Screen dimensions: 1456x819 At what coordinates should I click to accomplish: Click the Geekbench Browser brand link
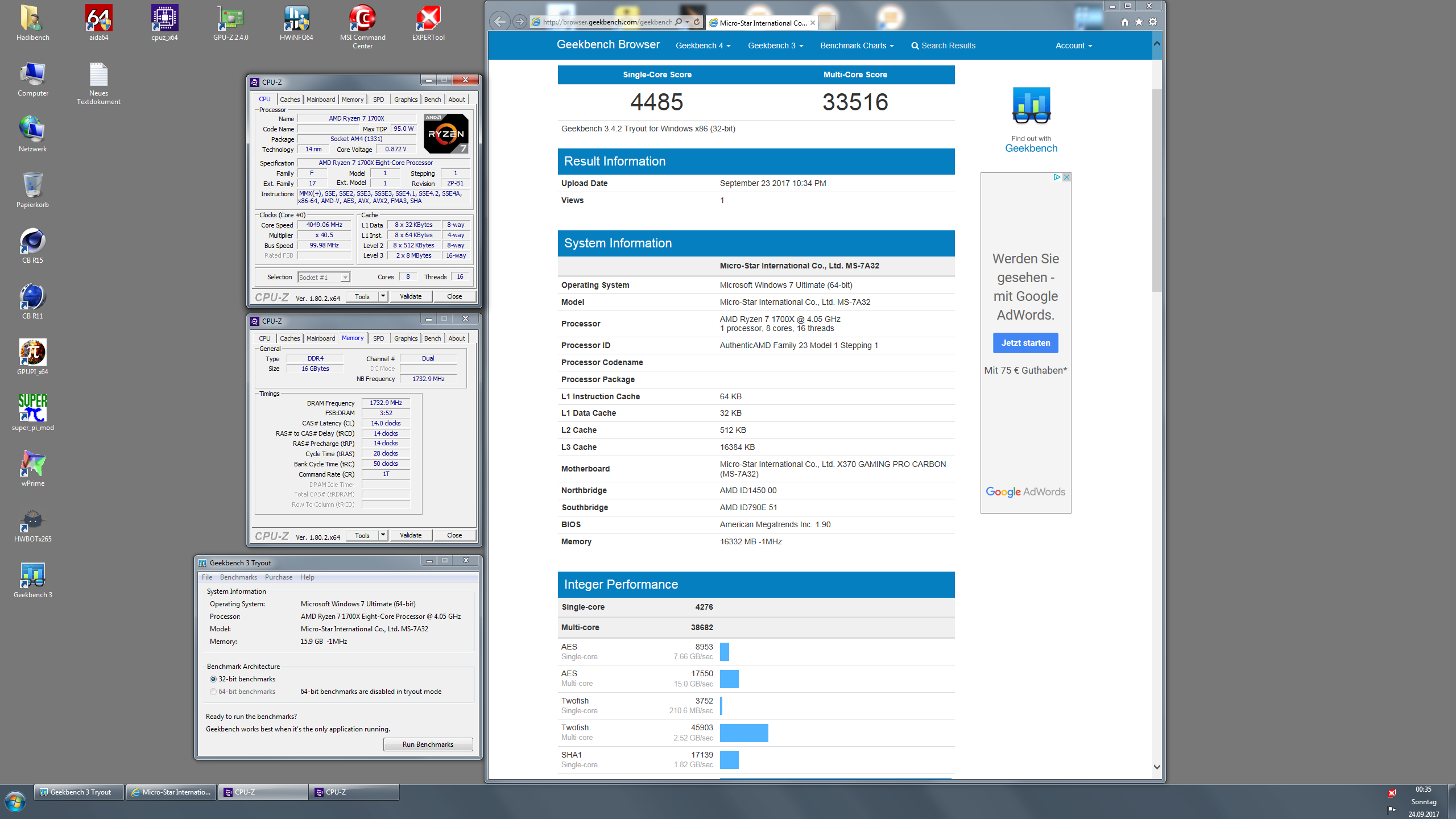pos(608,44)
